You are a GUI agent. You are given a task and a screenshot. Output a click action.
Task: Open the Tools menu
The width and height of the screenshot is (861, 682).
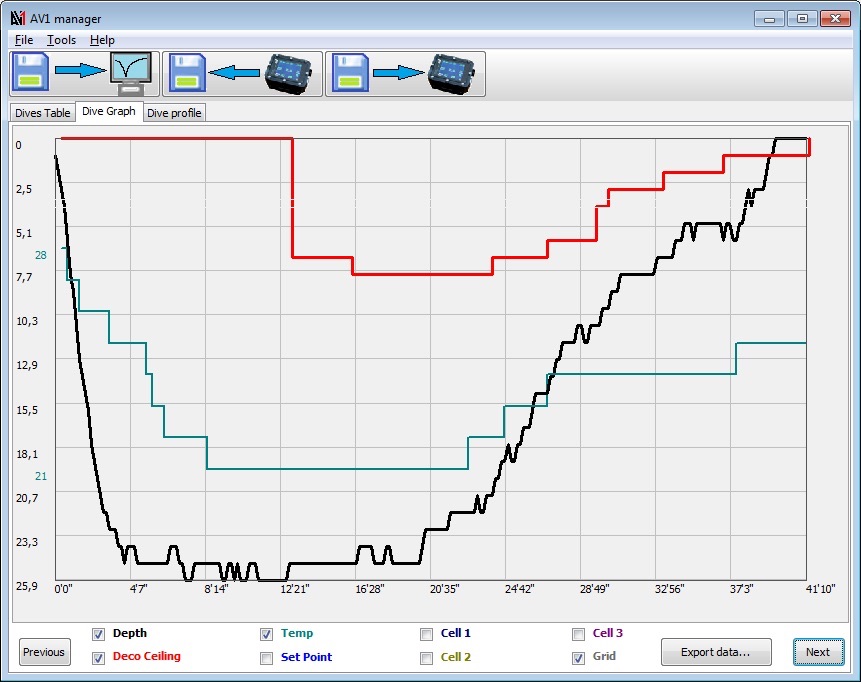click(62, 40)
